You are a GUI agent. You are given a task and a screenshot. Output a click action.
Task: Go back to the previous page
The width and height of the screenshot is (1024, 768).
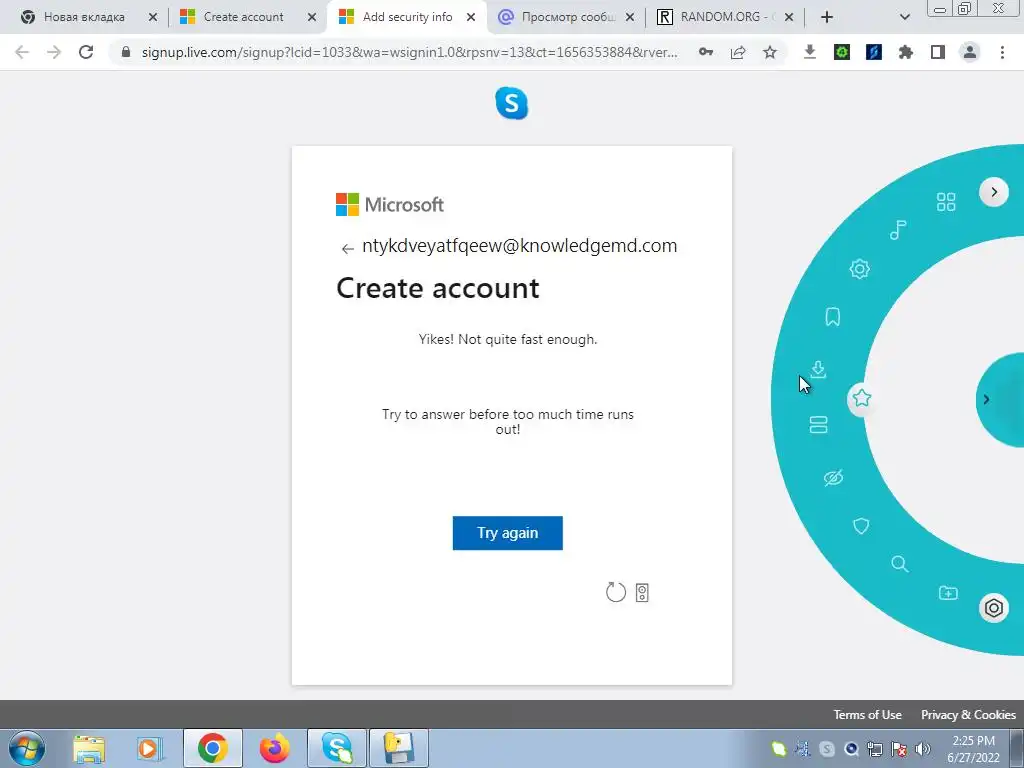22,52
